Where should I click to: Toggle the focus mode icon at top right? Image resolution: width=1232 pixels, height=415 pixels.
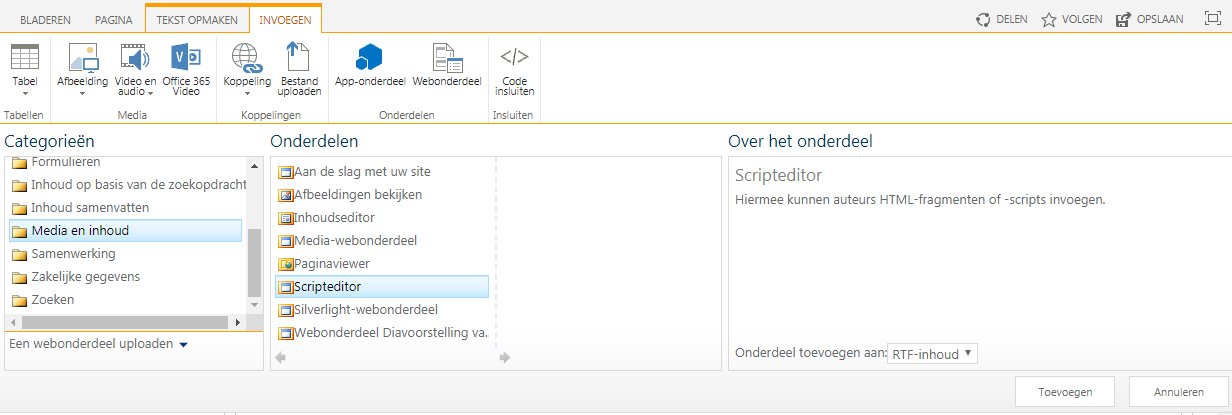tap(1211, 19)
